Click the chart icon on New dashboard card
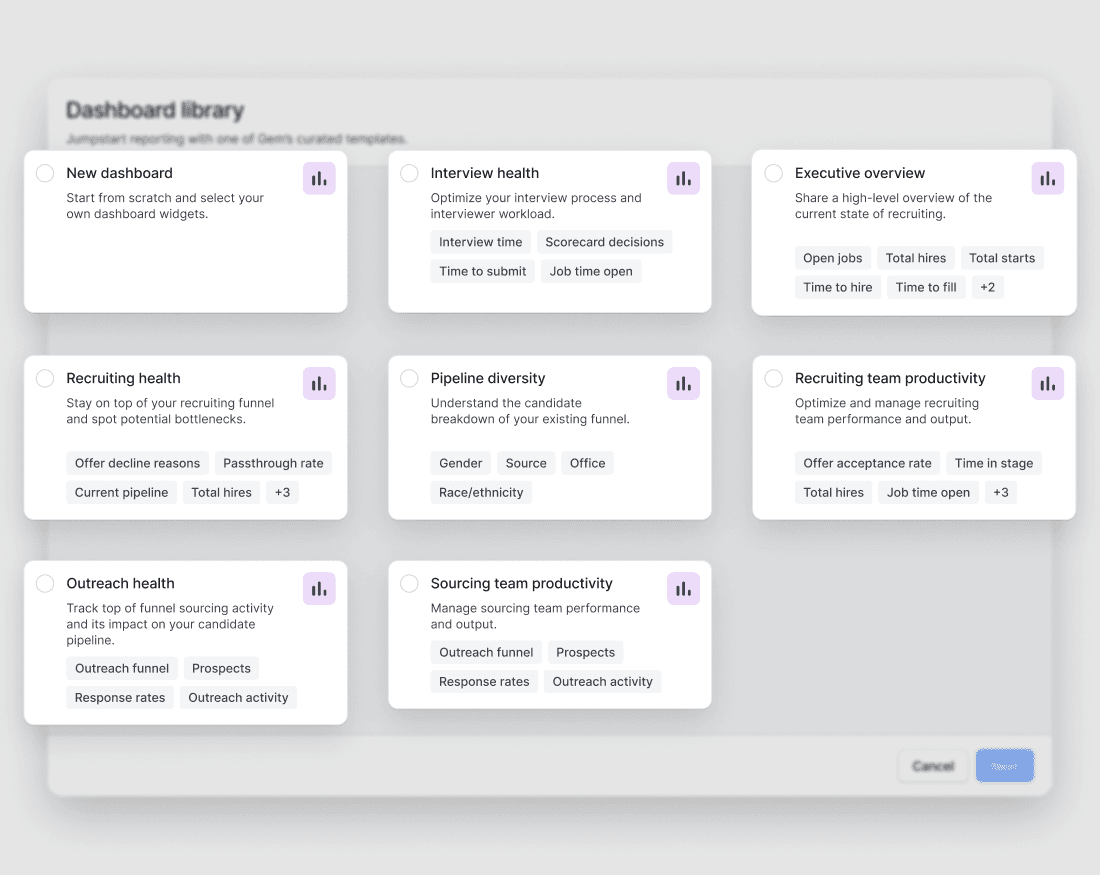Viewport: 1100px width, 875px height. (x=319, y=178)
